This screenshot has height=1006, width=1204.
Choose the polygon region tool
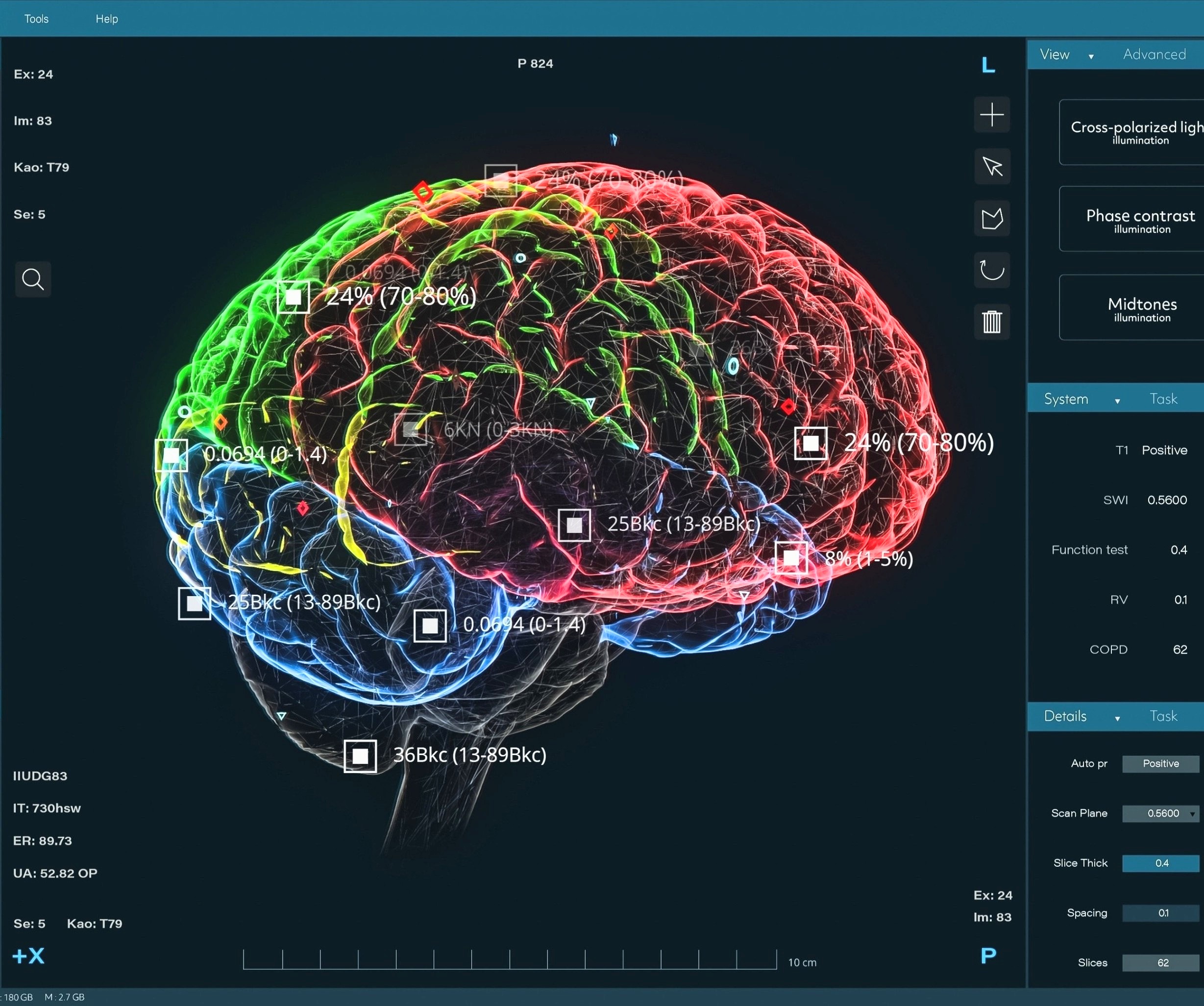992,218
